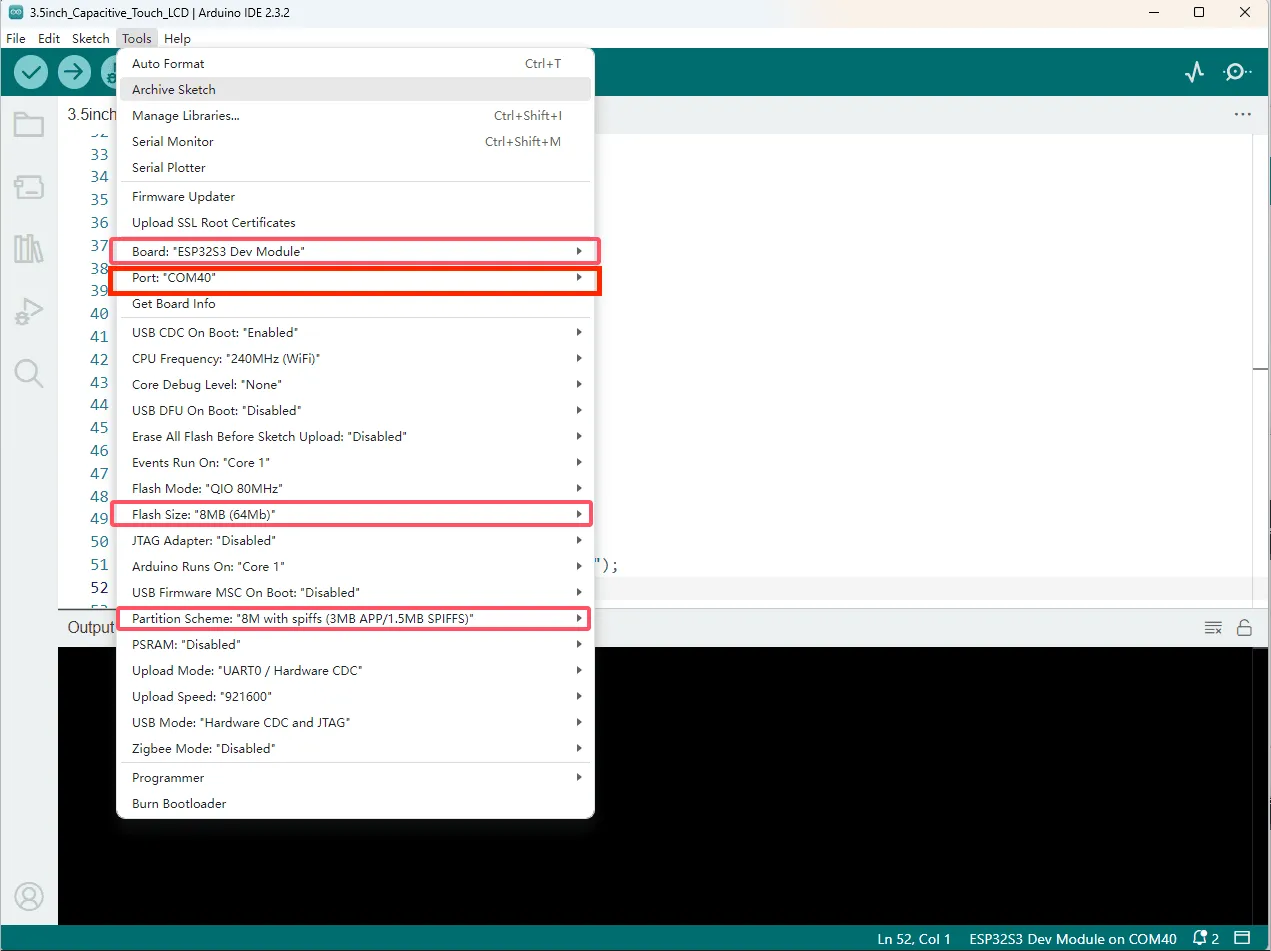Open the Sketchbook folder sidebar icon
This screenshot has height=951, width=1271.
pyautogui.click(x=29, y=125)
